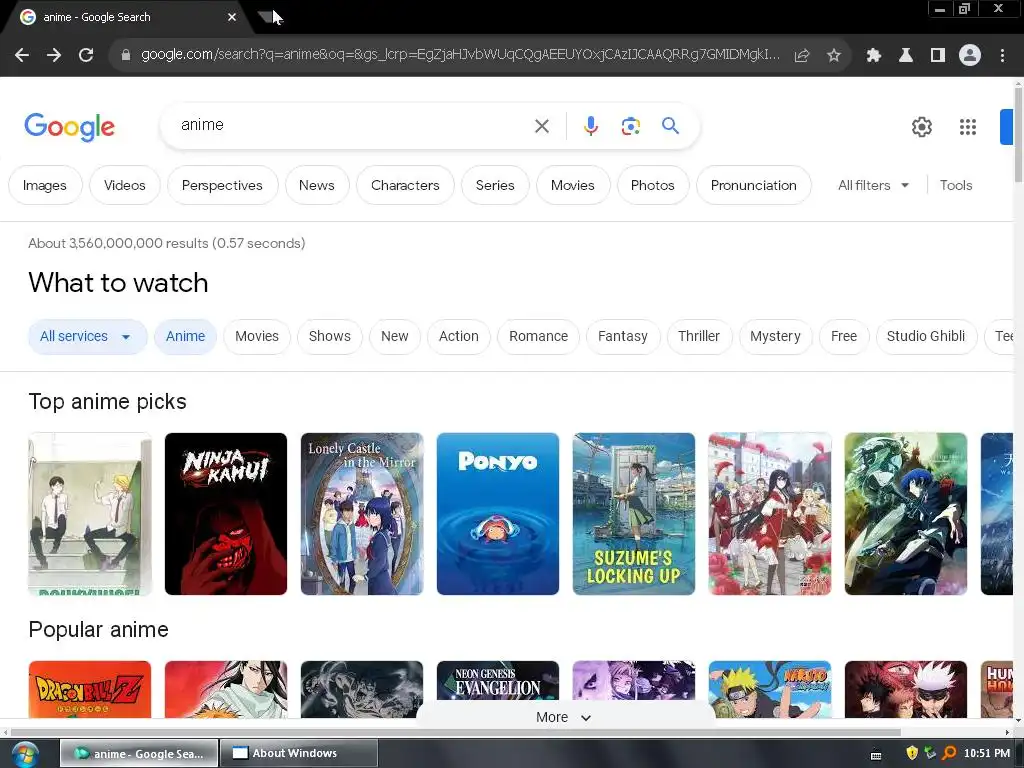Open the All services dropdown
1024x768 pixels.
pyautogui.click(x=87, y=337)
